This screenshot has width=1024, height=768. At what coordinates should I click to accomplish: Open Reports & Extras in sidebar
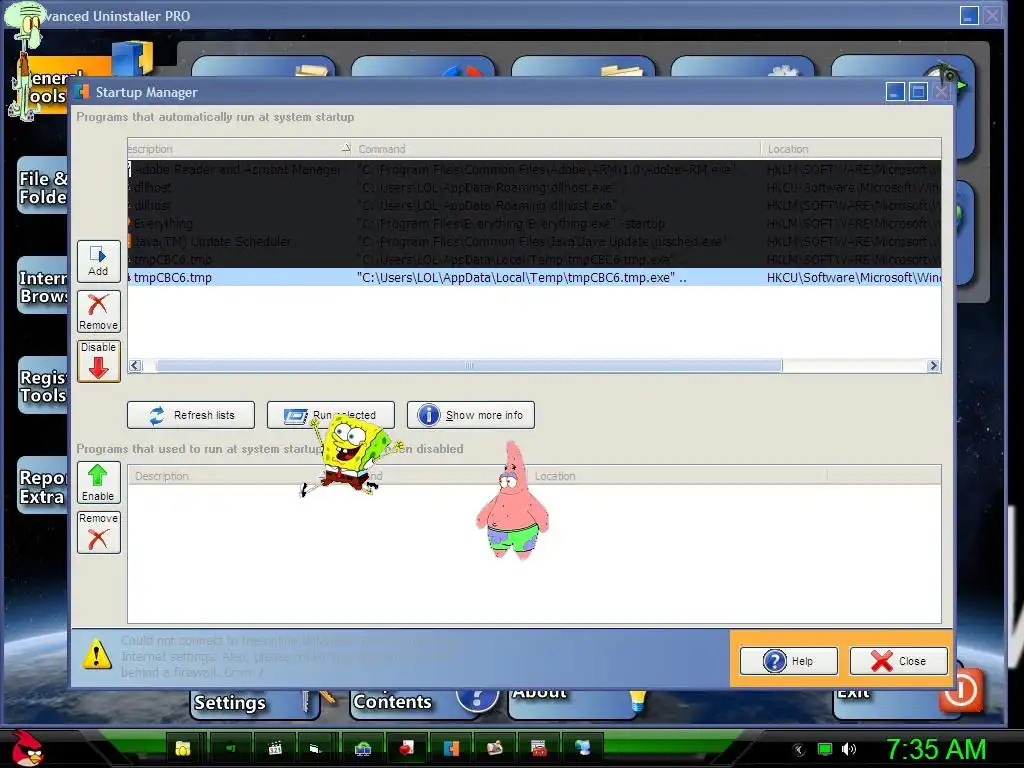[x=42, y=487]
